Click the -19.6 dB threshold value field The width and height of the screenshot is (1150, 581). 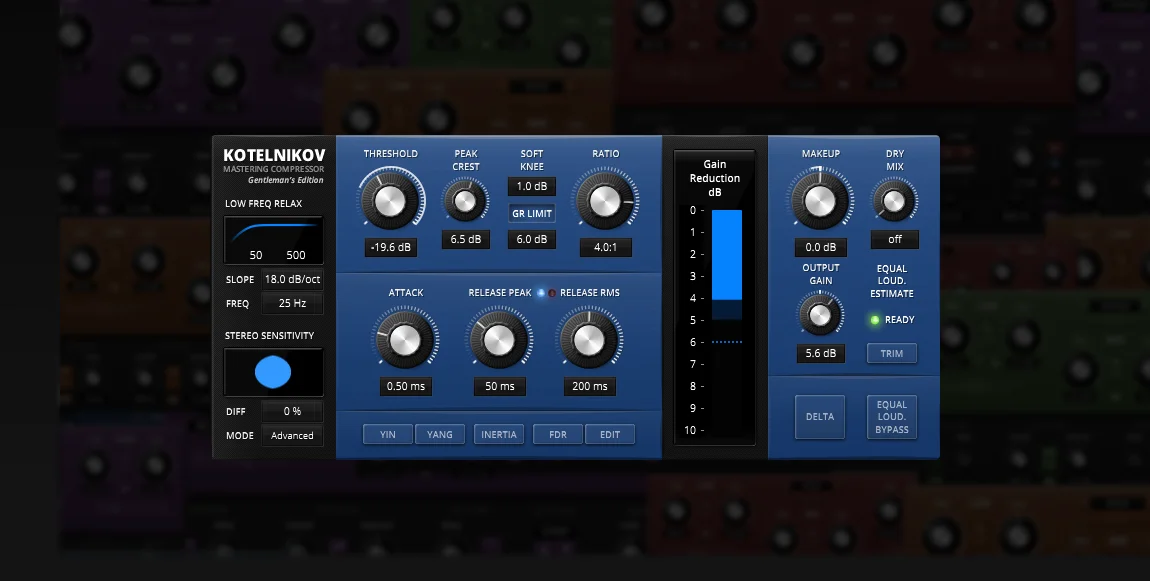coord(391,247)
